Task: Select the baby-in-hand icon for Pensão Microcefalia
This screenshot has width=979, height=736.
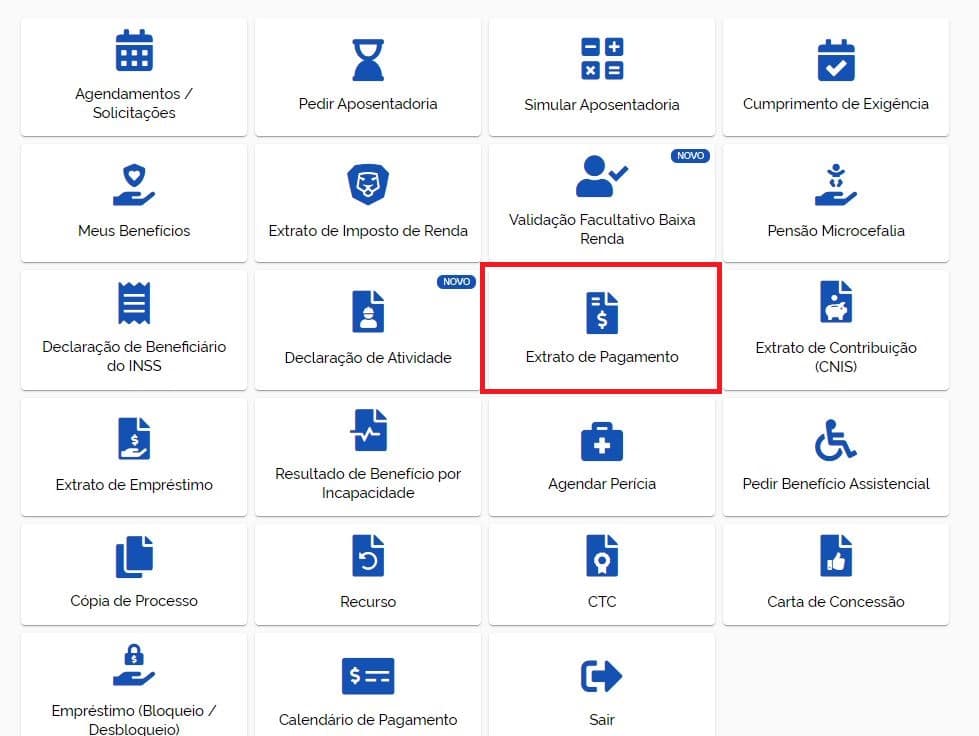Action: [836, 185]
